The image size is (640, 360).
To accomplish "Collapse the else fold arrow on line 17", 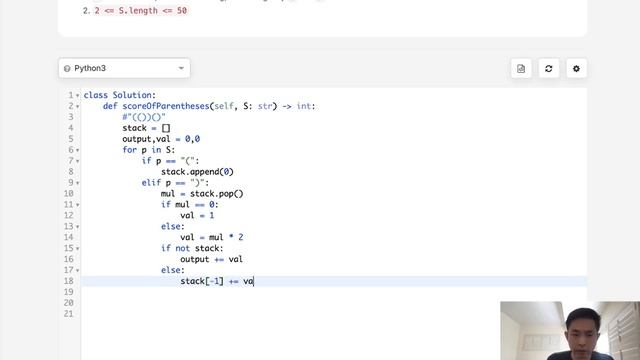I will (78, 270).
